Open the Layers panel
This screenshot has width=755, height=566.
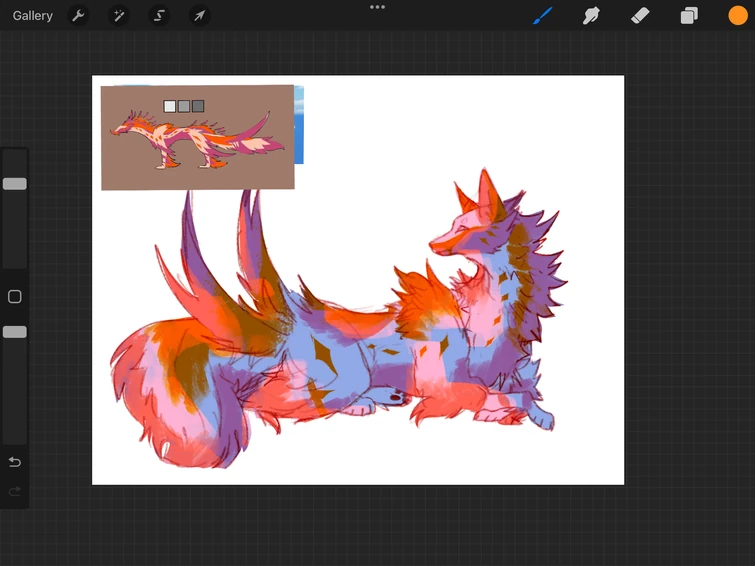point(689,16)
